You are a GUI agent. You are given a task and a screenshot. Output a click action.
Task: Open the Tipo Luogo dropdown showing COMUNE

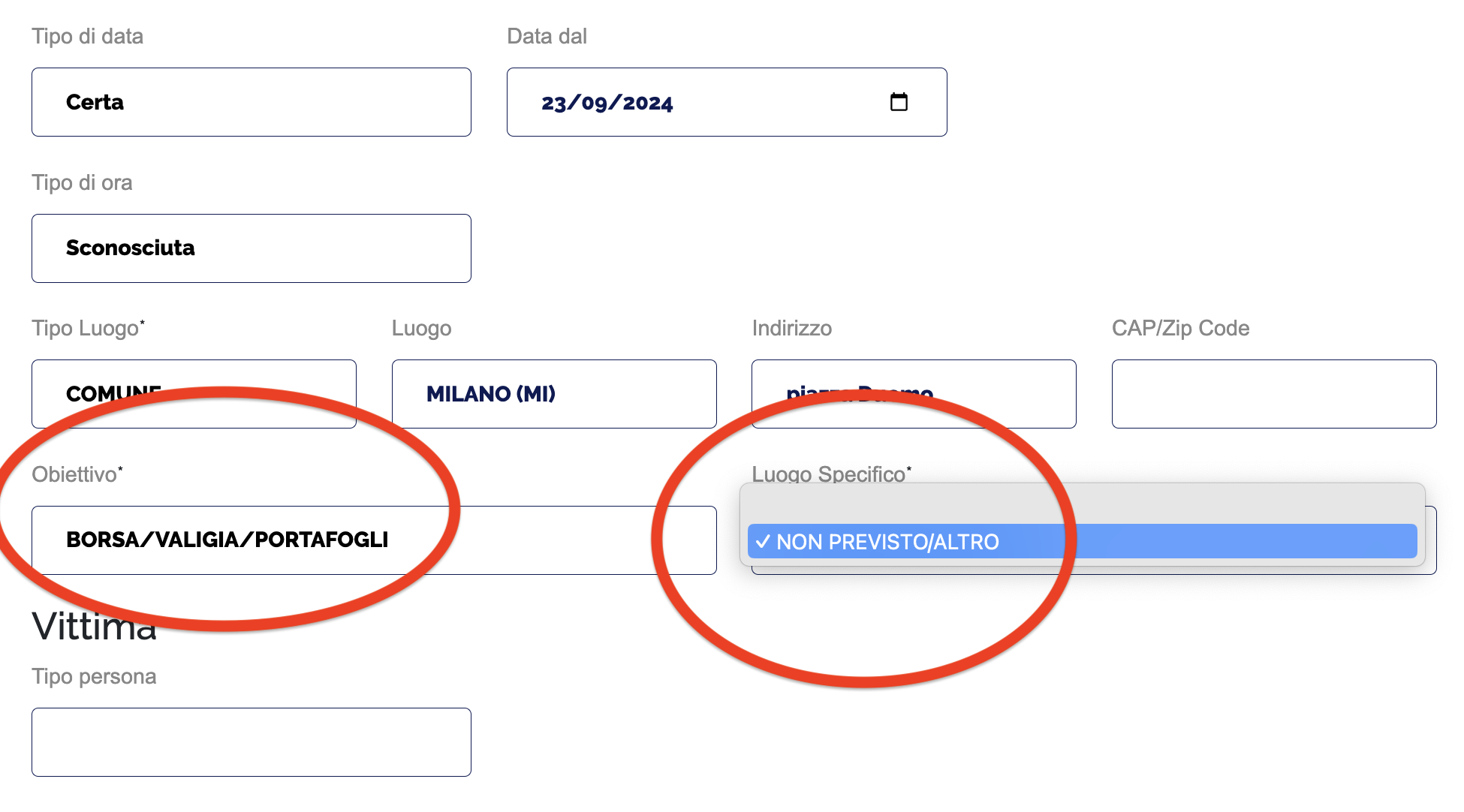[x=194, y=394]
